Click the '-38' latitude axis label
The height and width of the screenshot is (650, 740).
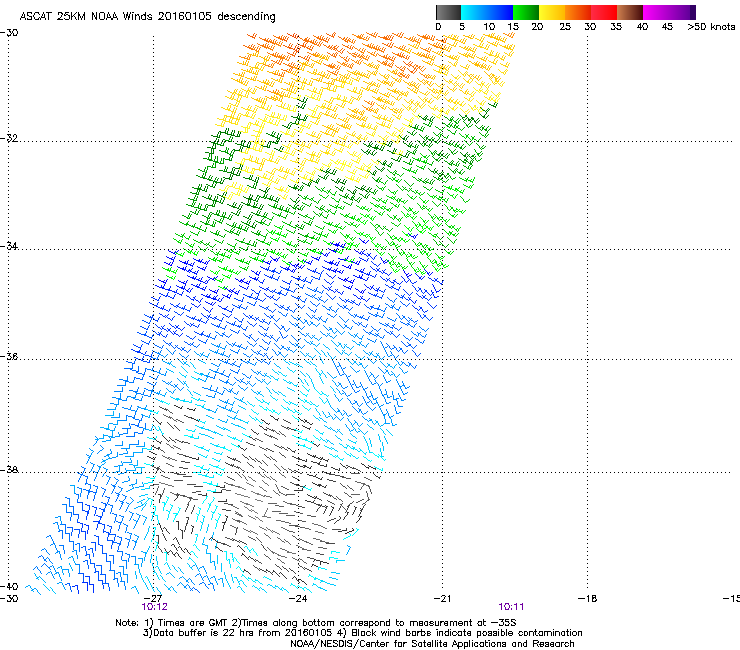(9, 470)
